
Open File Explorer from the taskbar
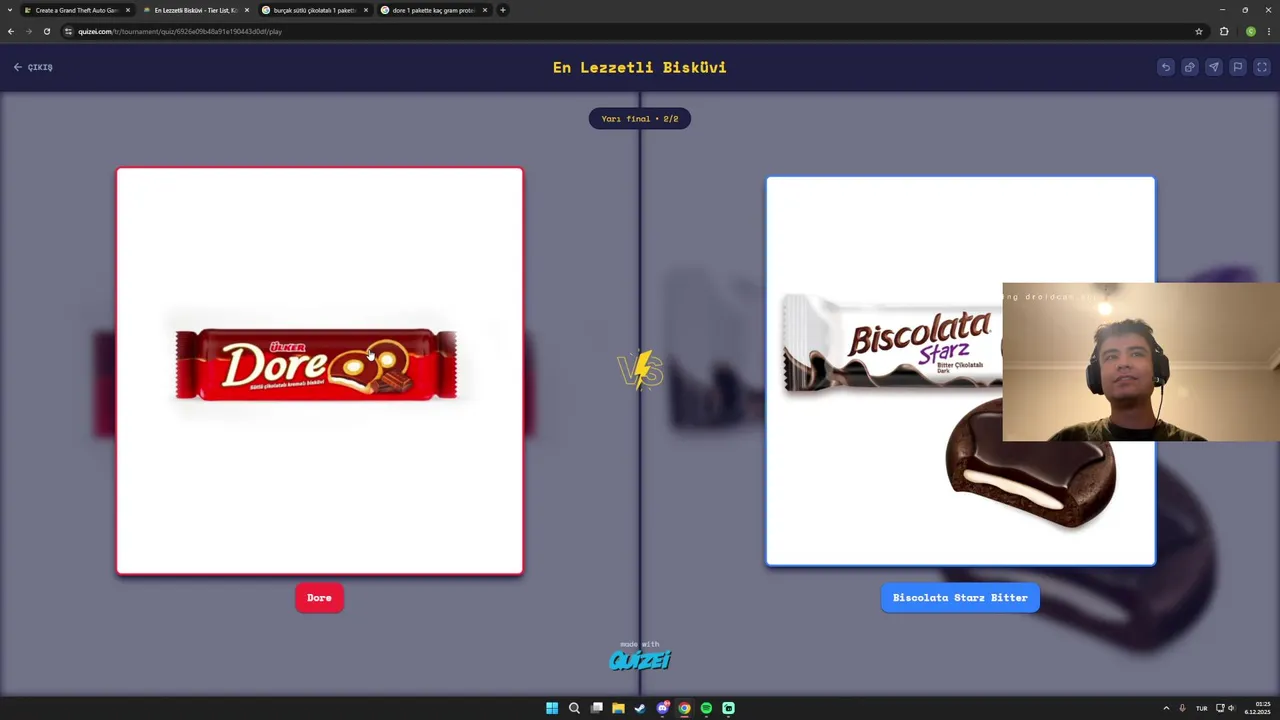(x=618, y=708)
